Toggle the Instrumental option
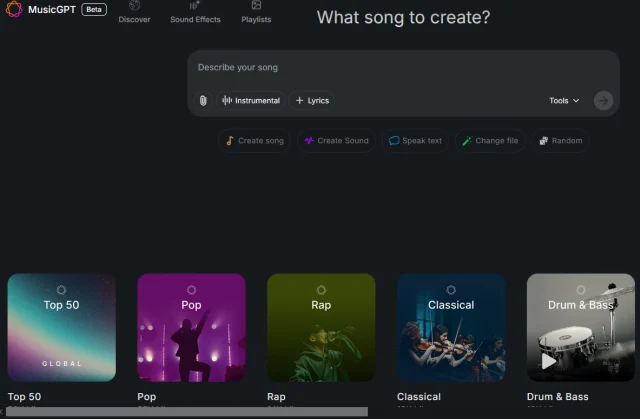This screenshot has width=640, height=419. (x=251, y=101)
